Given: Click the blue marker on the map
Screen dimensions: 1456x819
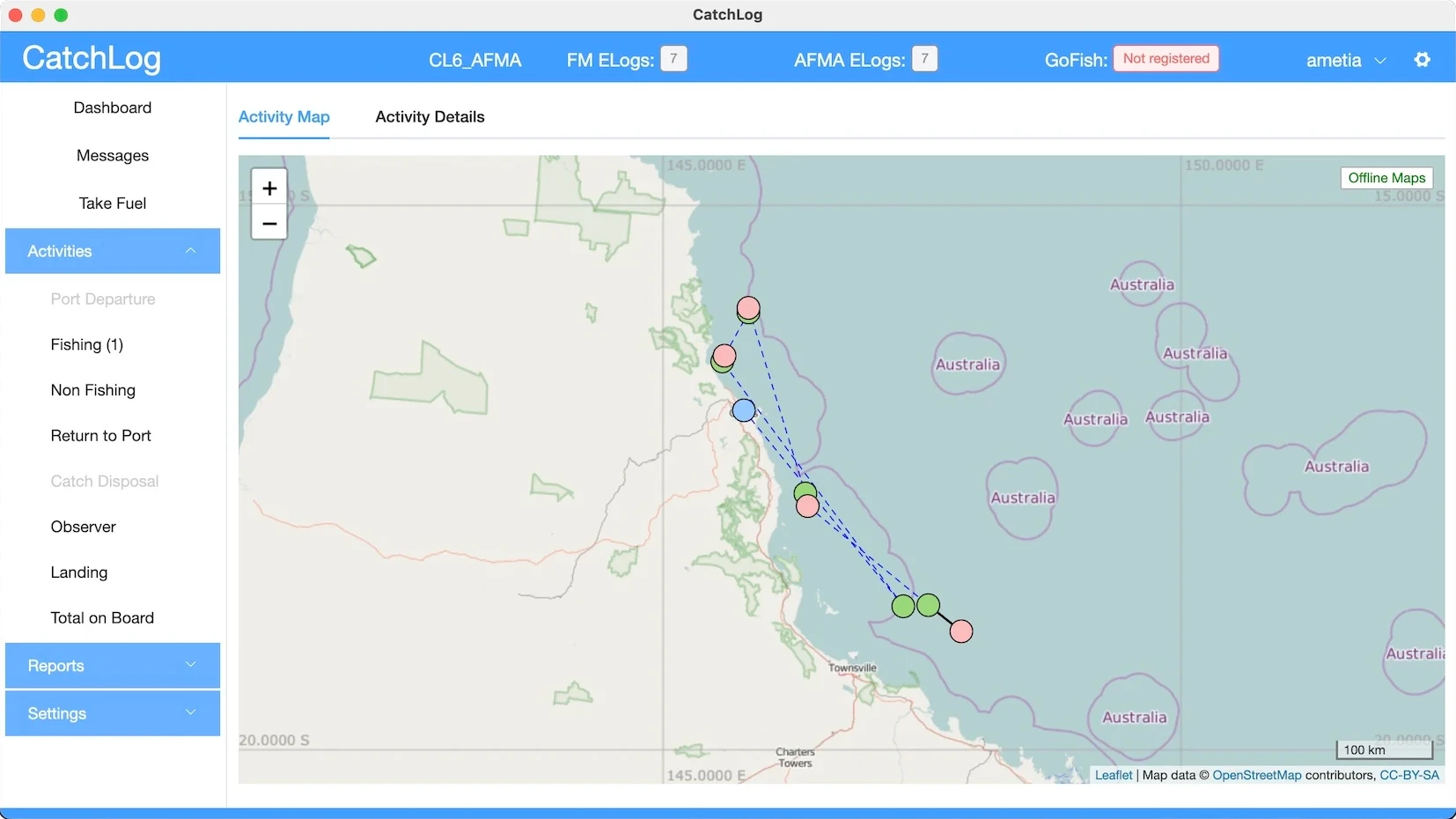Looking at the screenshot, I should [x=744, y=410].
